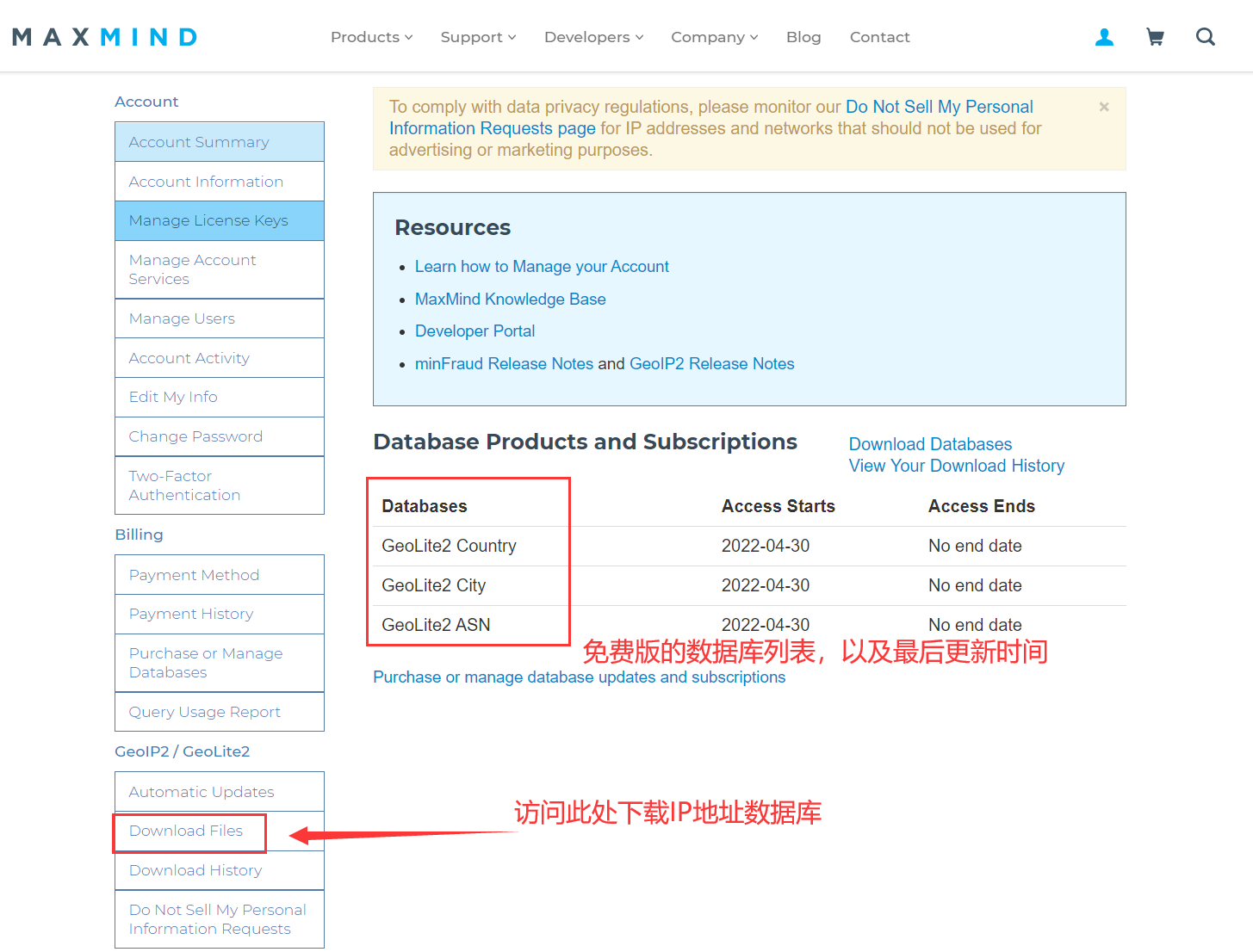Click the search magnifier icon

click(x=1206, y=37)
